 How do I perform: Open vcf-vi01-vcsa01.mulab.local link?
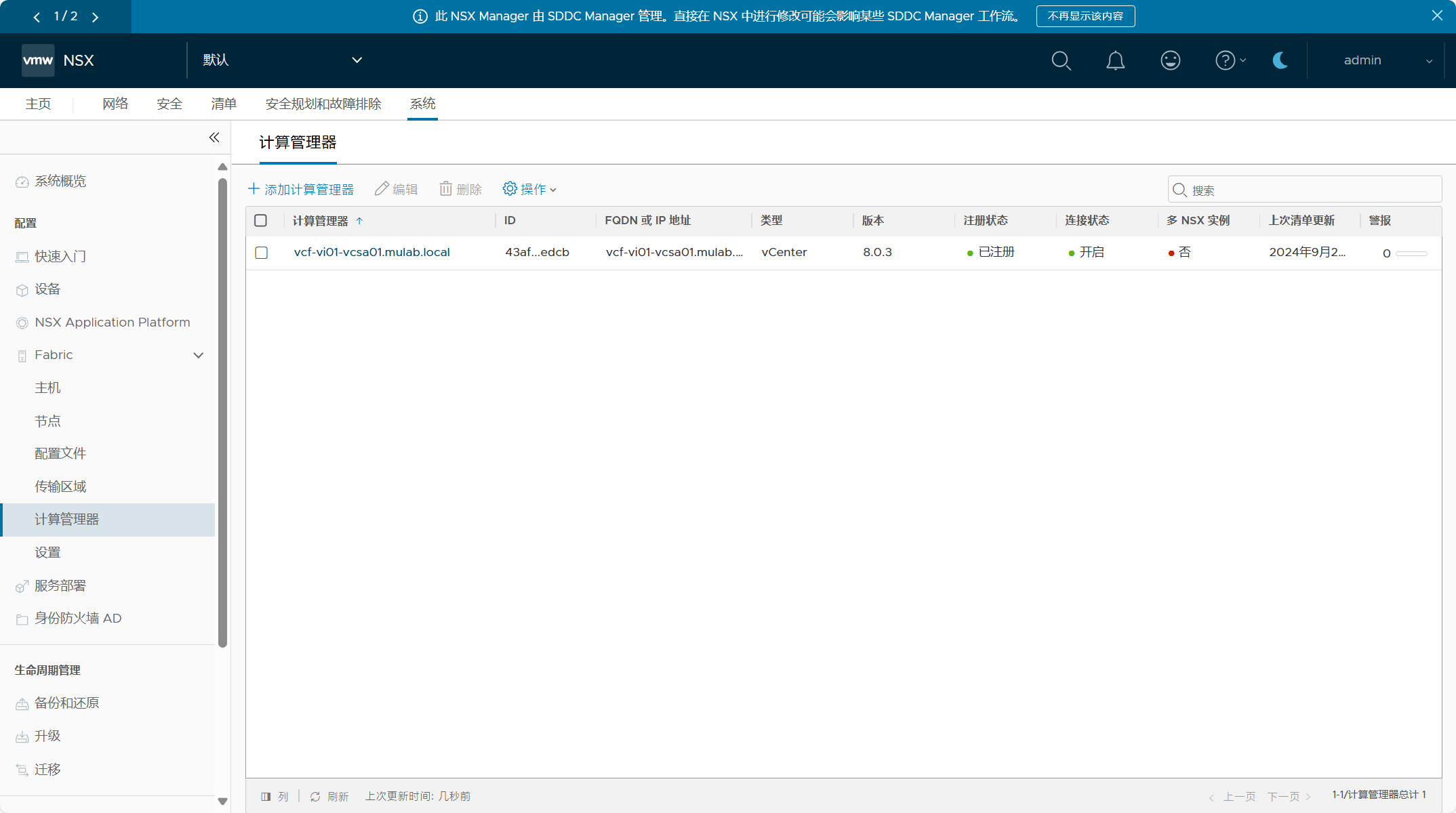(x=371, y=252)
